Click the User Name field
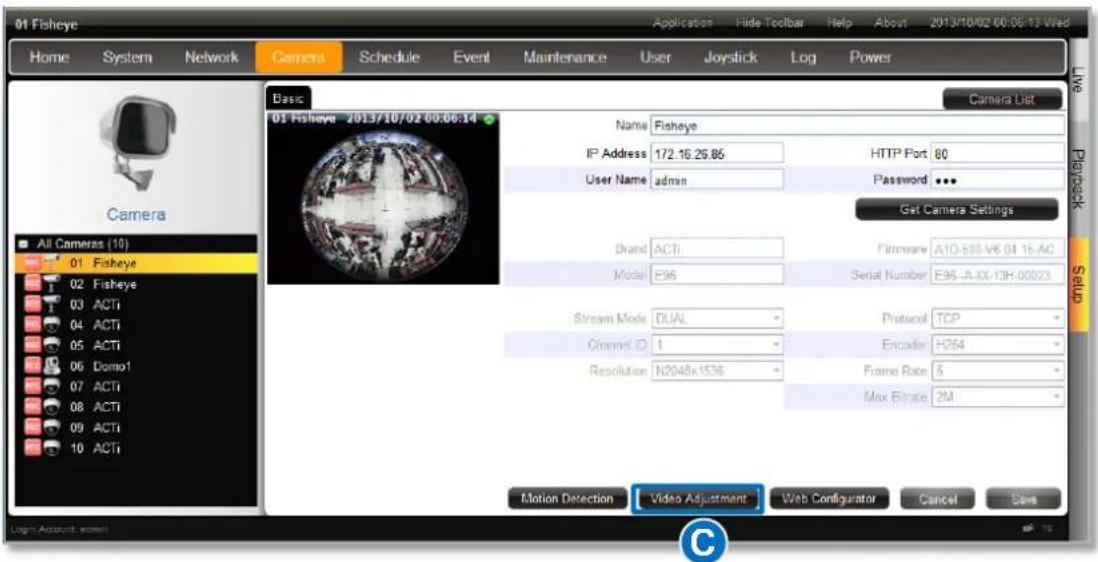 coord(716,179)
